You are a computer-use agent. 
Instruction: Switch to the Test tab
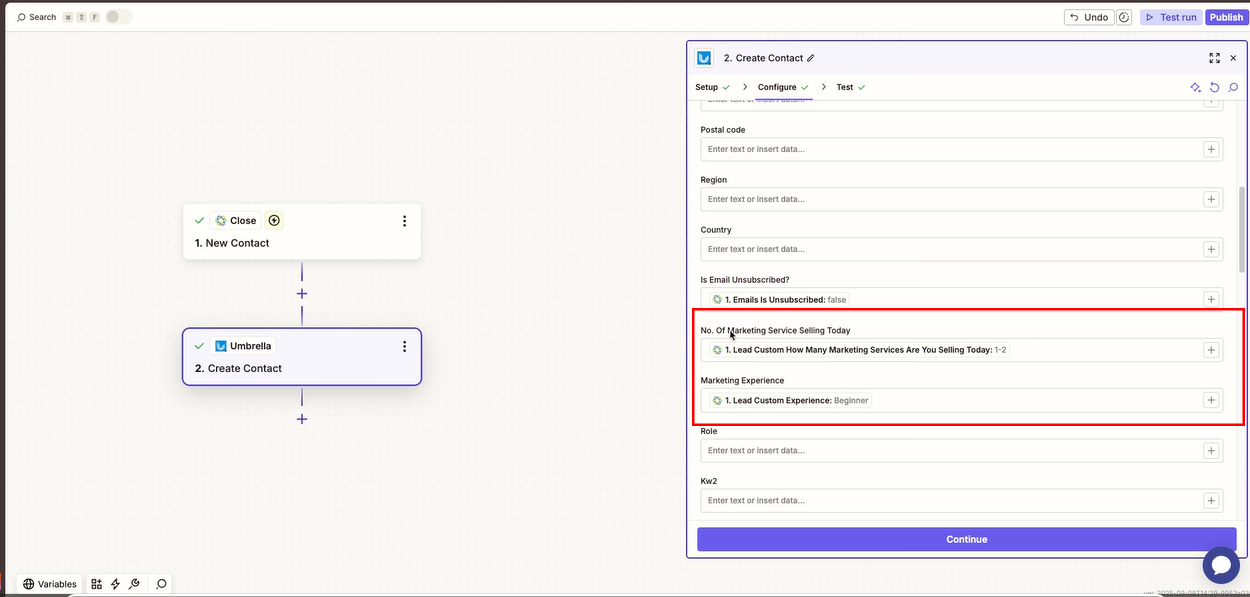click(851, 87)
